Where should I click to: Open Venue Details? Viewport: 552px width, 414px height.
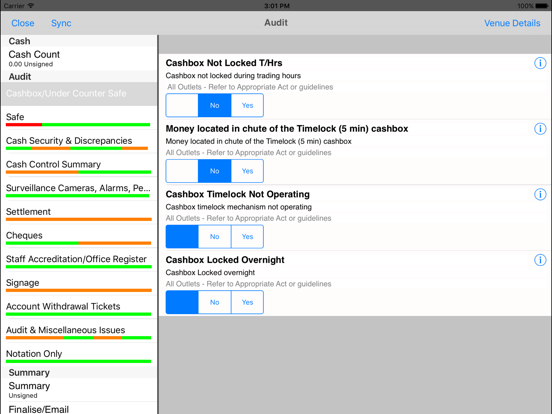pos(512,23)
